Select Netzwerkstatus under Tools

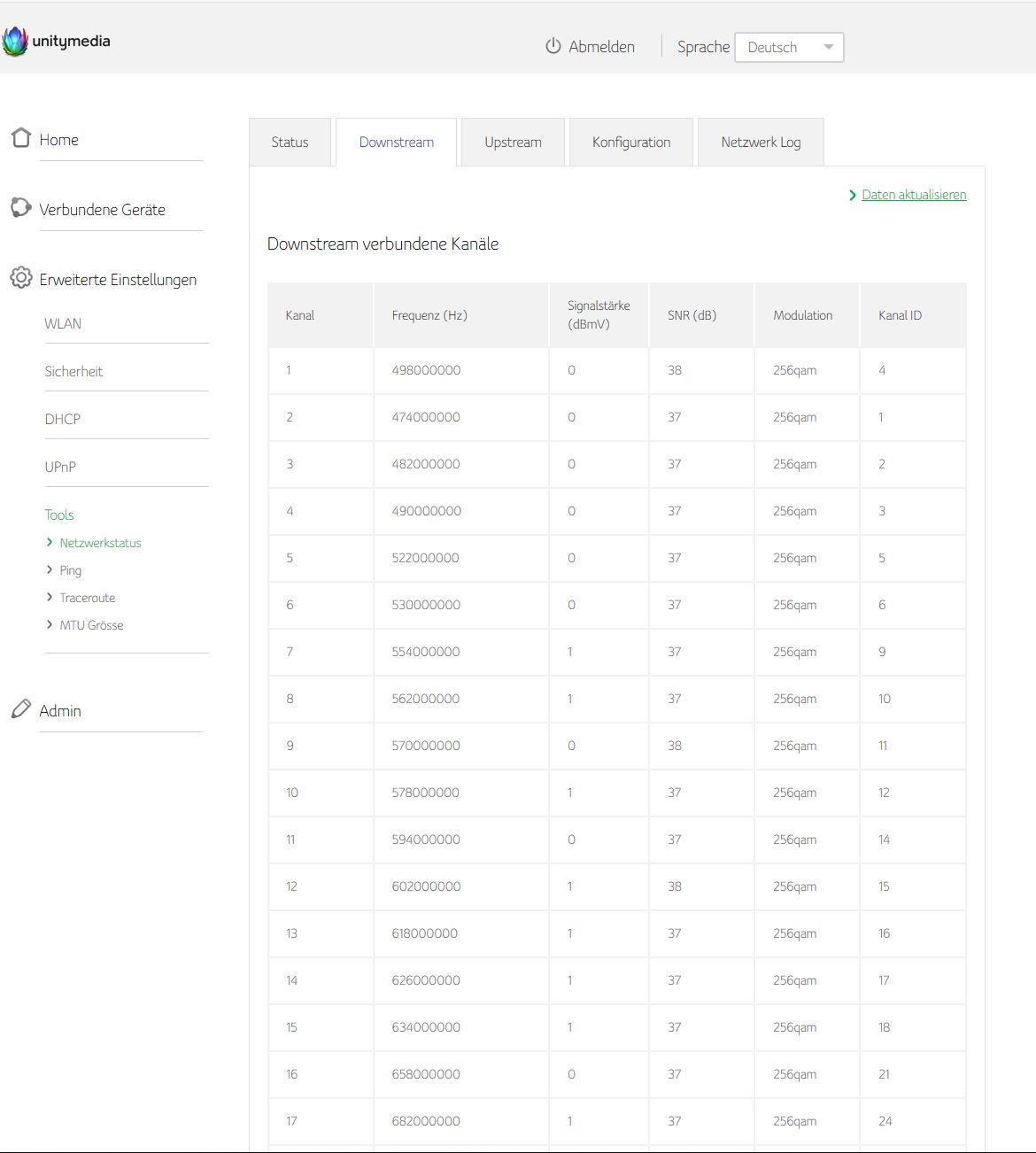pos(100,543)
